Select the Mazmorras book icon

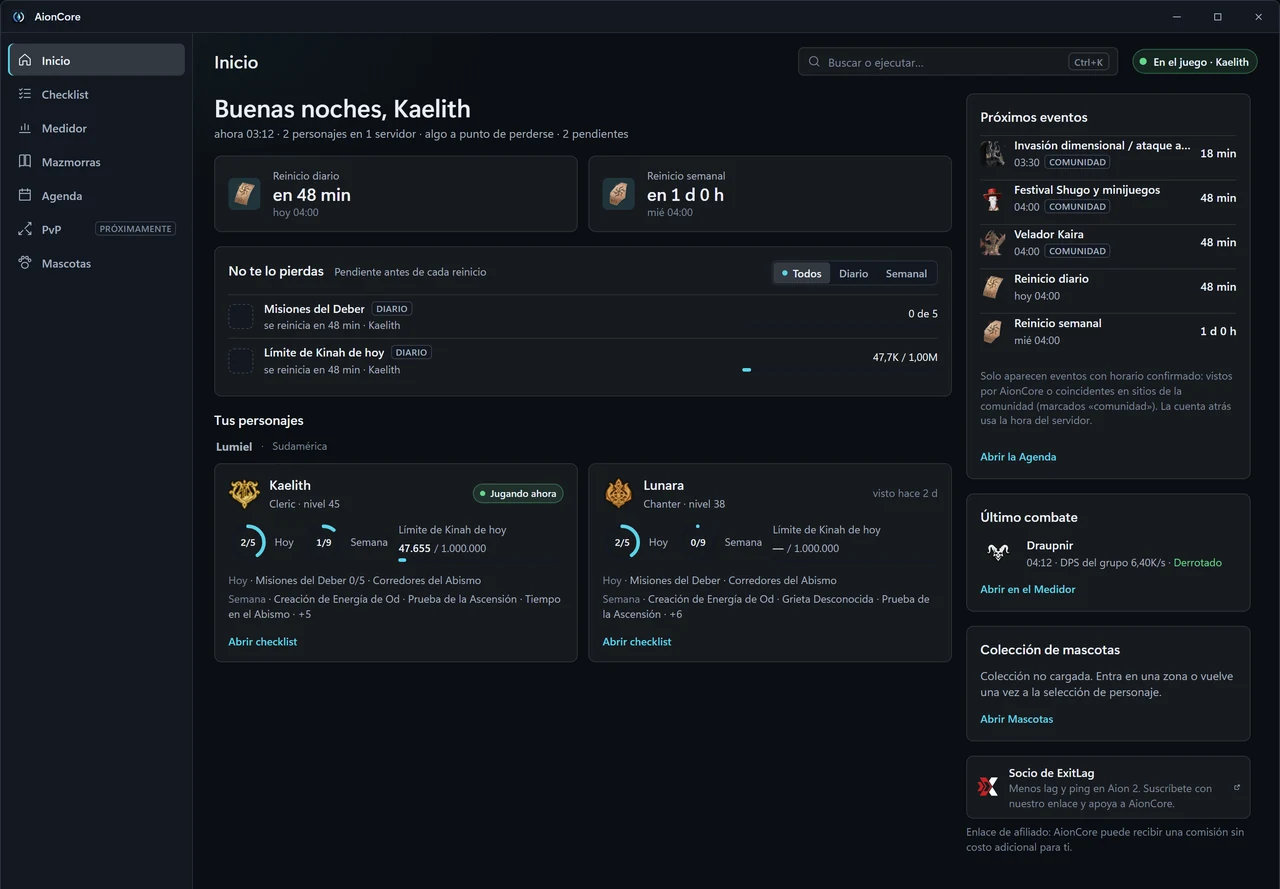25,162
